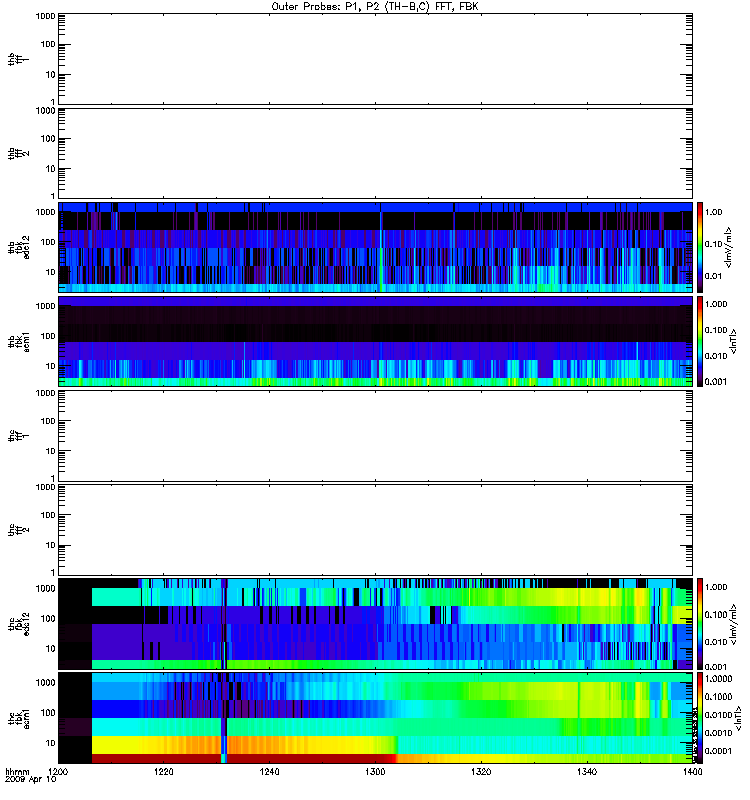
Task: Click the '1340' time axis label
Action: [587, 772]
